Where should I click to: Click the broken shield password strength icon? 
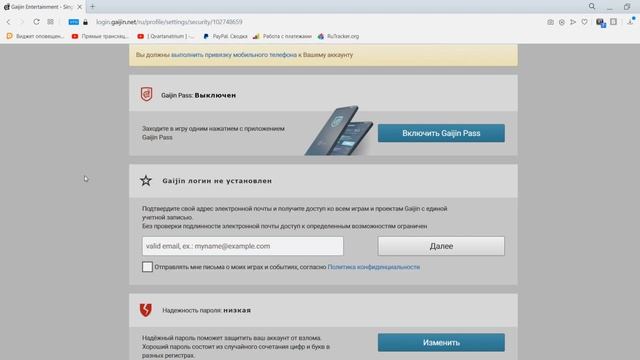[146, 310]
